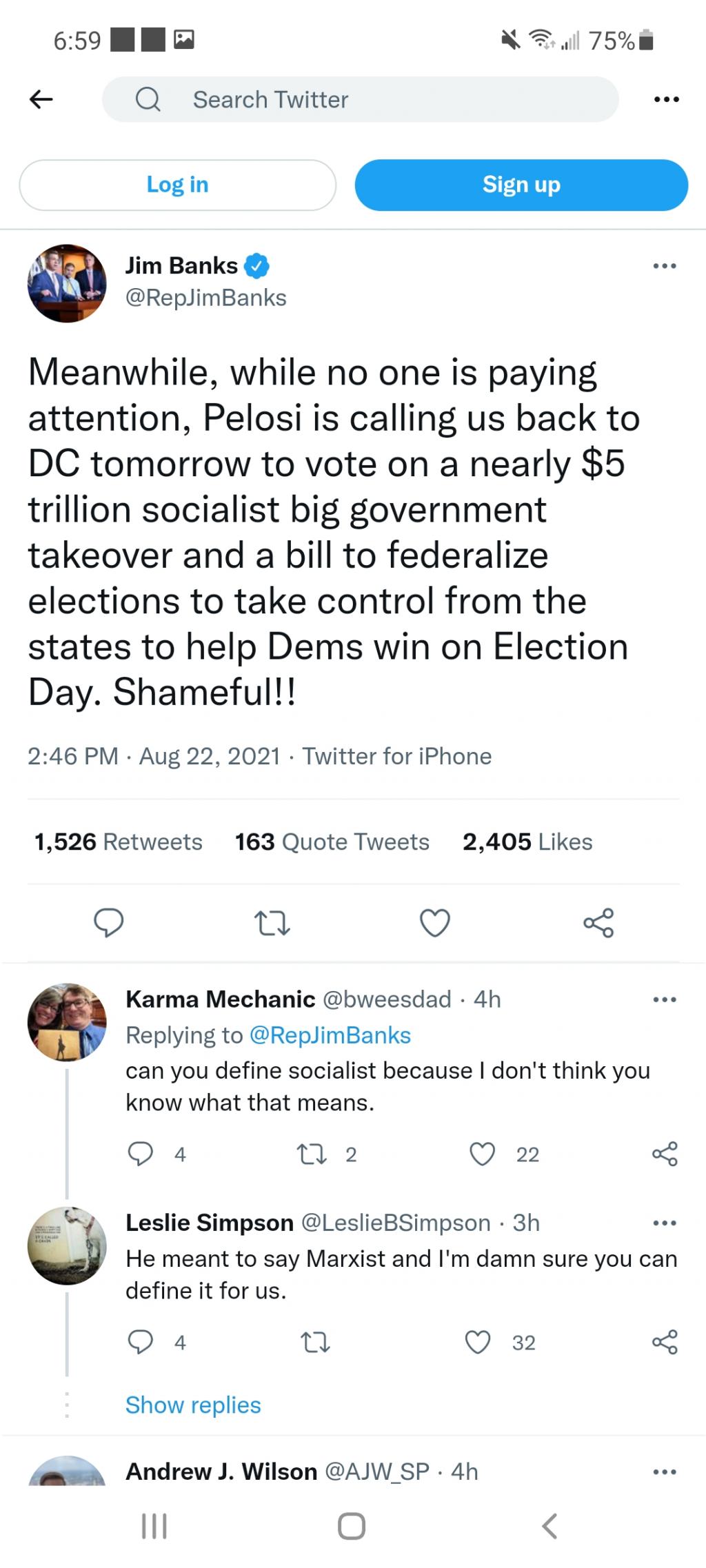
Task: Expand more options on Karma Mechanic reply
Action: coord(664,999)
